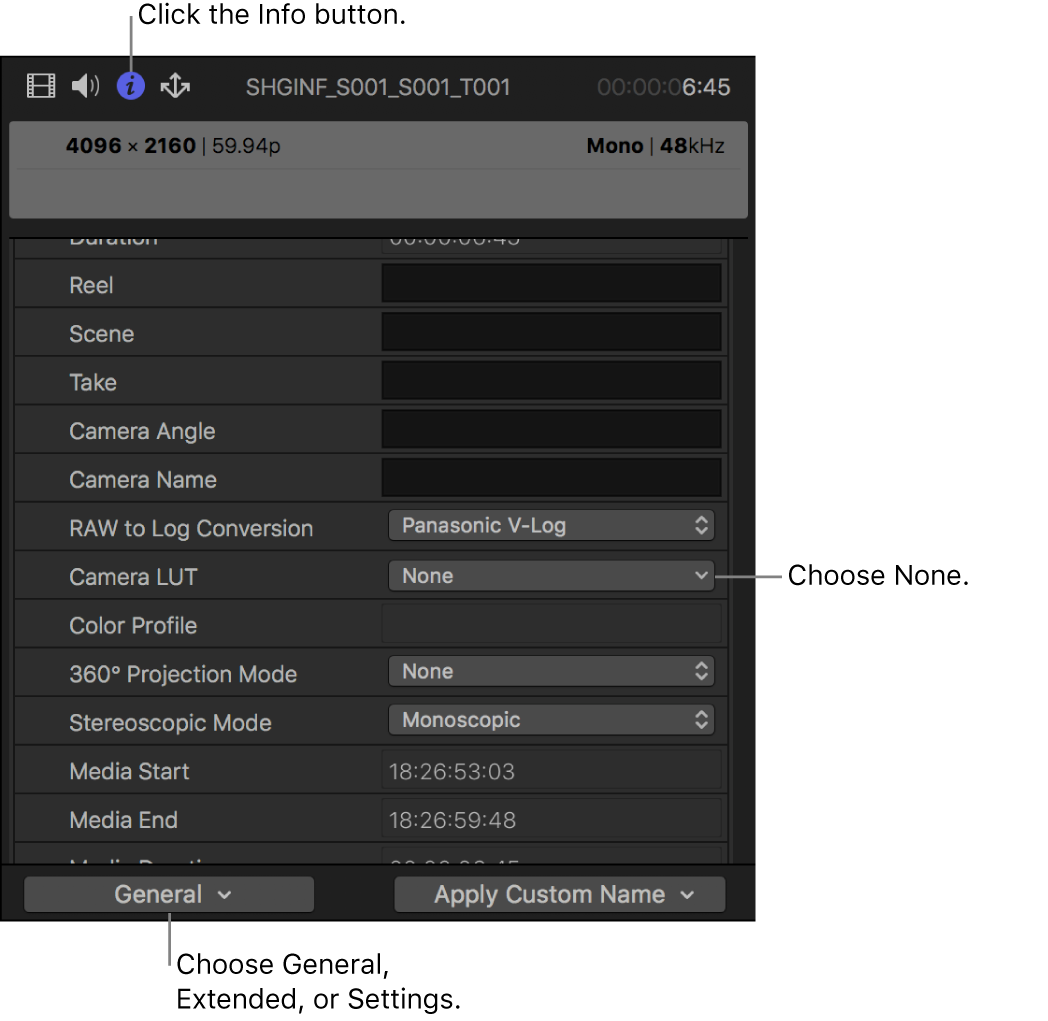Click the Color Profile field
The height and width of the screenshot is (1021, 1048).
(551, 624)
